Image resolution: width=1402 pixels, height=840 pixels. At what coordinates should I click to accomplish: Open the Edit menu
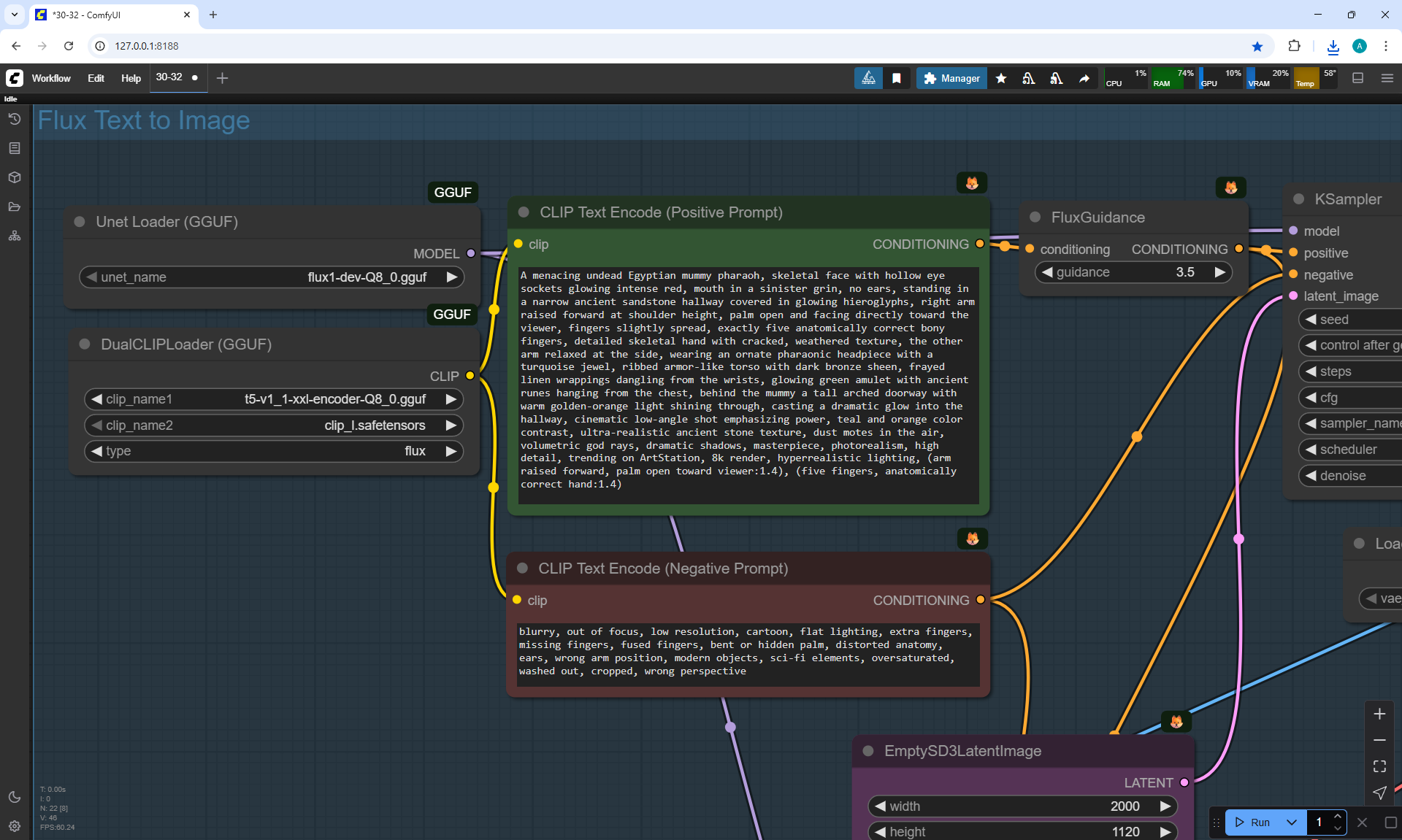click(x=96, y=78)
